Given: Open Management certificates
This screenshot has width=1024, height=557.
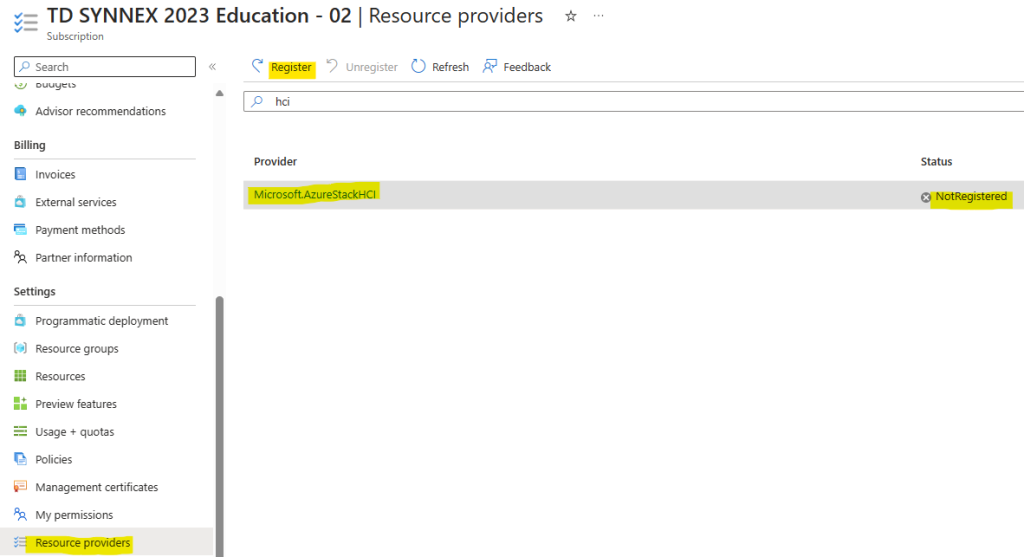Looking at the screenshot, I should pos(97,487).
